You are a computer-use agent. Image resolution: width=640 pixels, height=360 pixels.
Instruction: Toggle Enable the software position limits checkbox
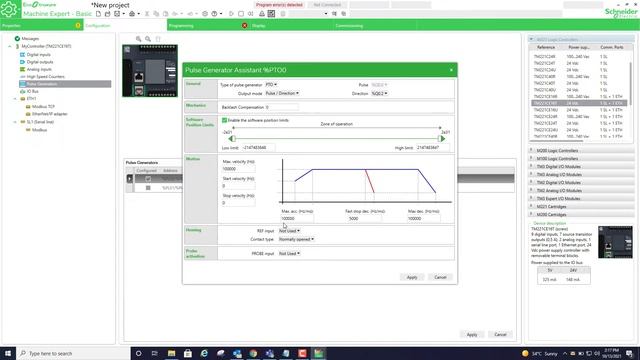coord(224,120)
